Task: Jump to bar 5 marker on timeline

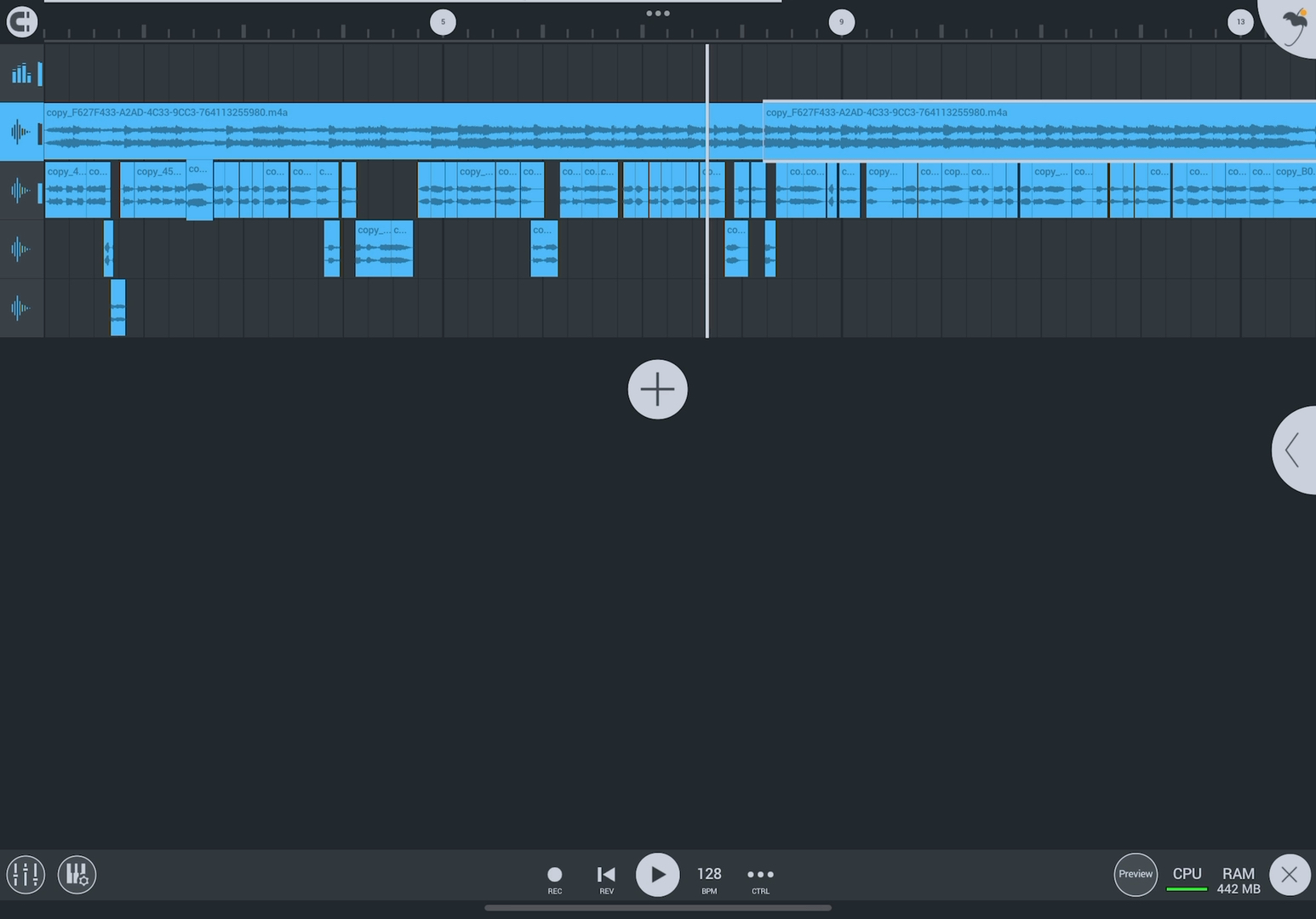Action: 443,22
